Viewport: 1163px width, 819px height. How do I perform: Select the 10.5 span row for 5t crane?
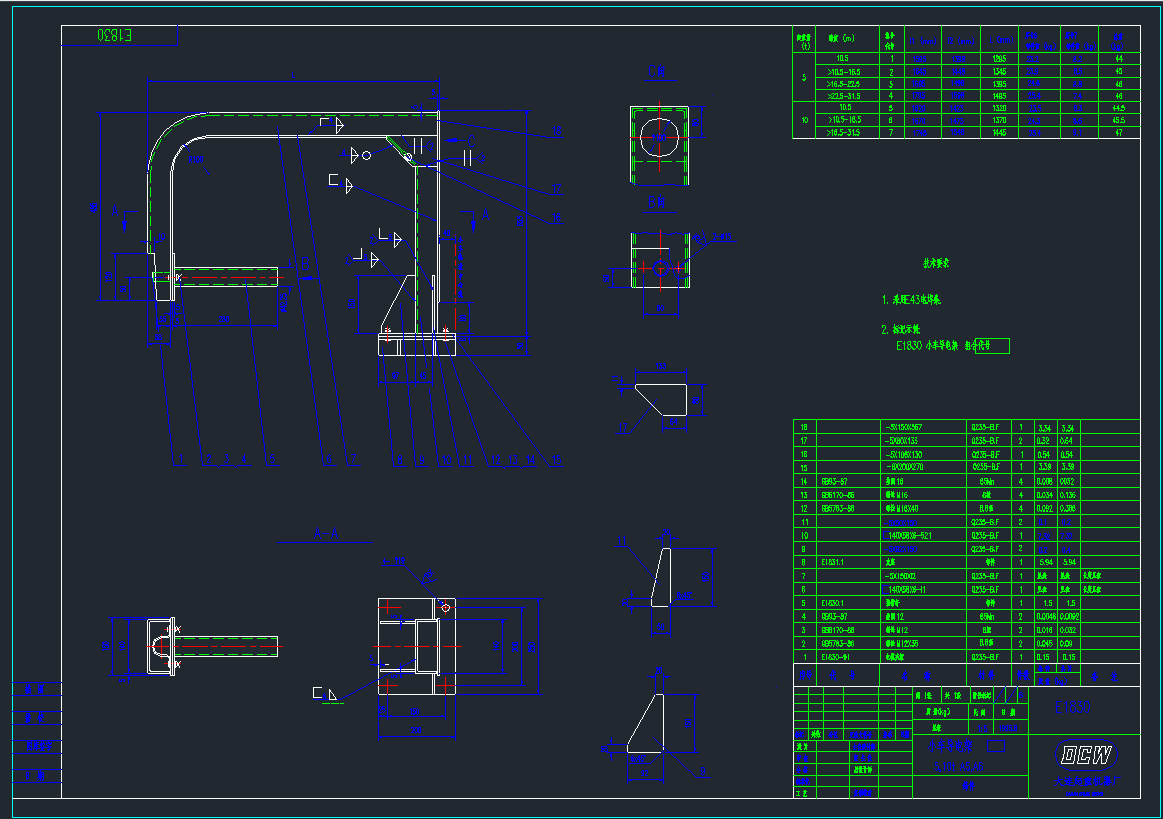[x=843, y=58]
